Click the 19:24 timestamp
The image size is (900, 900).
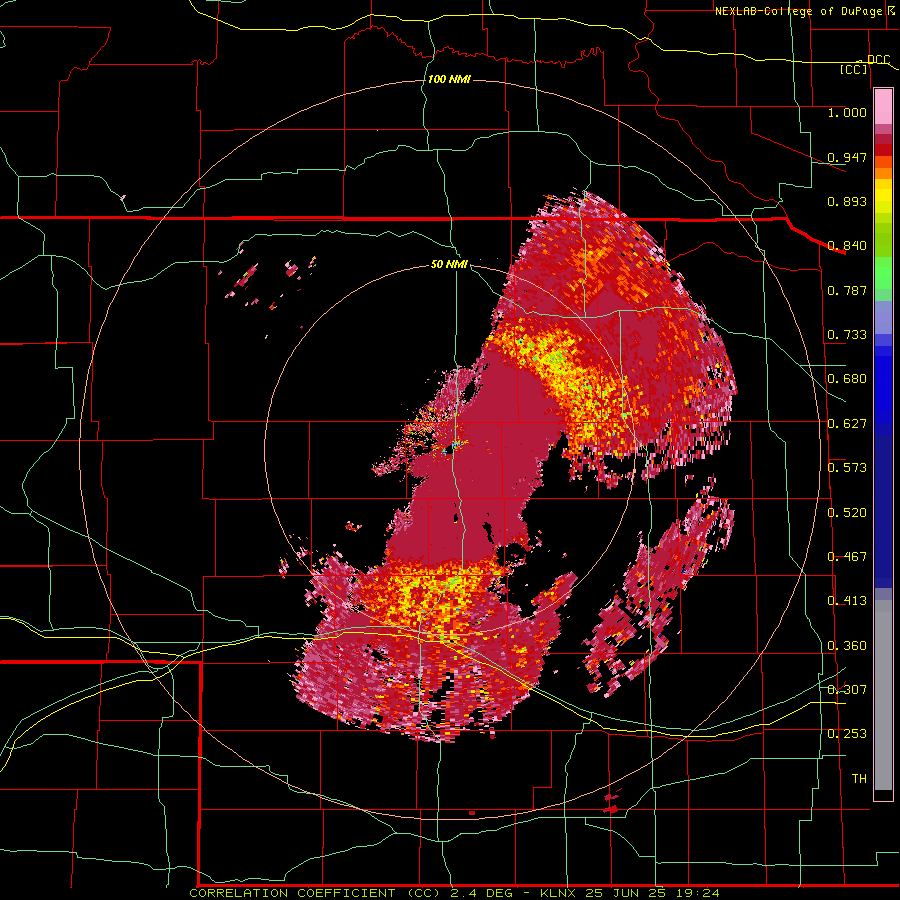pos(697,893)
